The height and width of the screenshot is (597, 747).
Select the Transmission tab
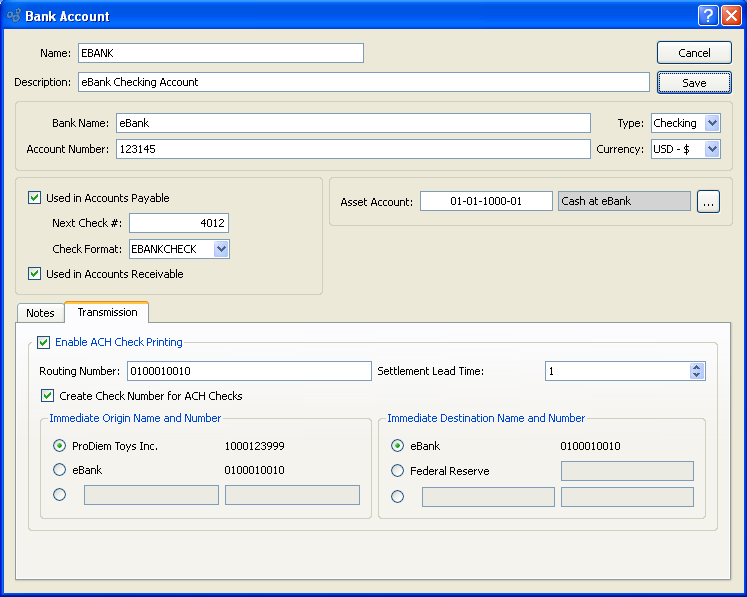[x=107, y=312]
